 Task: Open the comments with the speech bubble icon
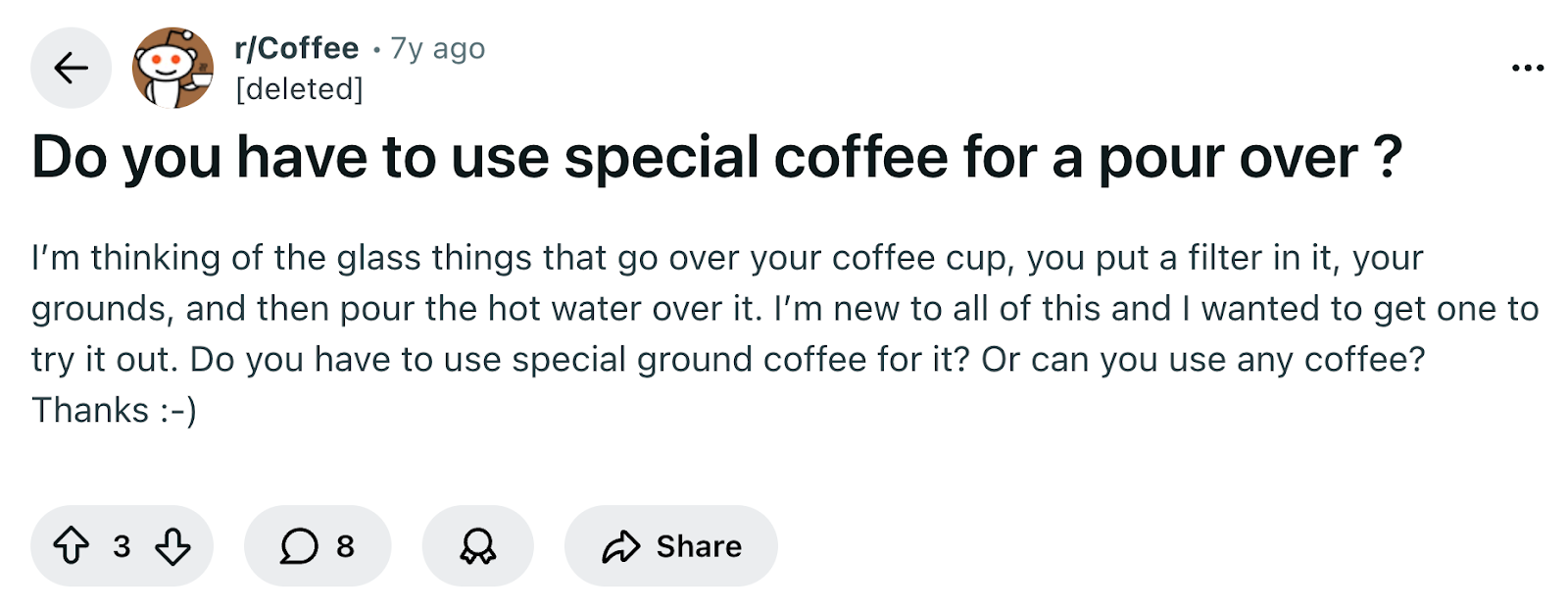(x=300, y=546)
